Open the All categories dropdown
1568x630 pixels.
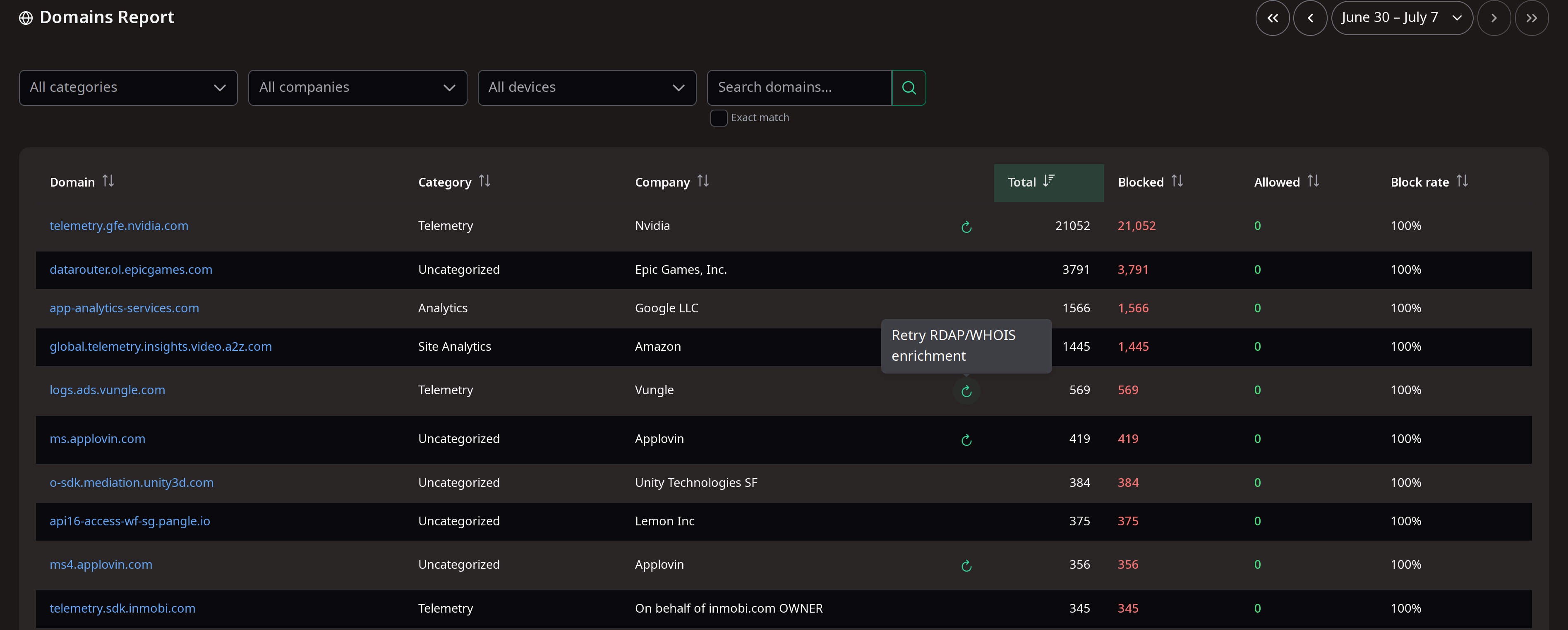point(128,88)
